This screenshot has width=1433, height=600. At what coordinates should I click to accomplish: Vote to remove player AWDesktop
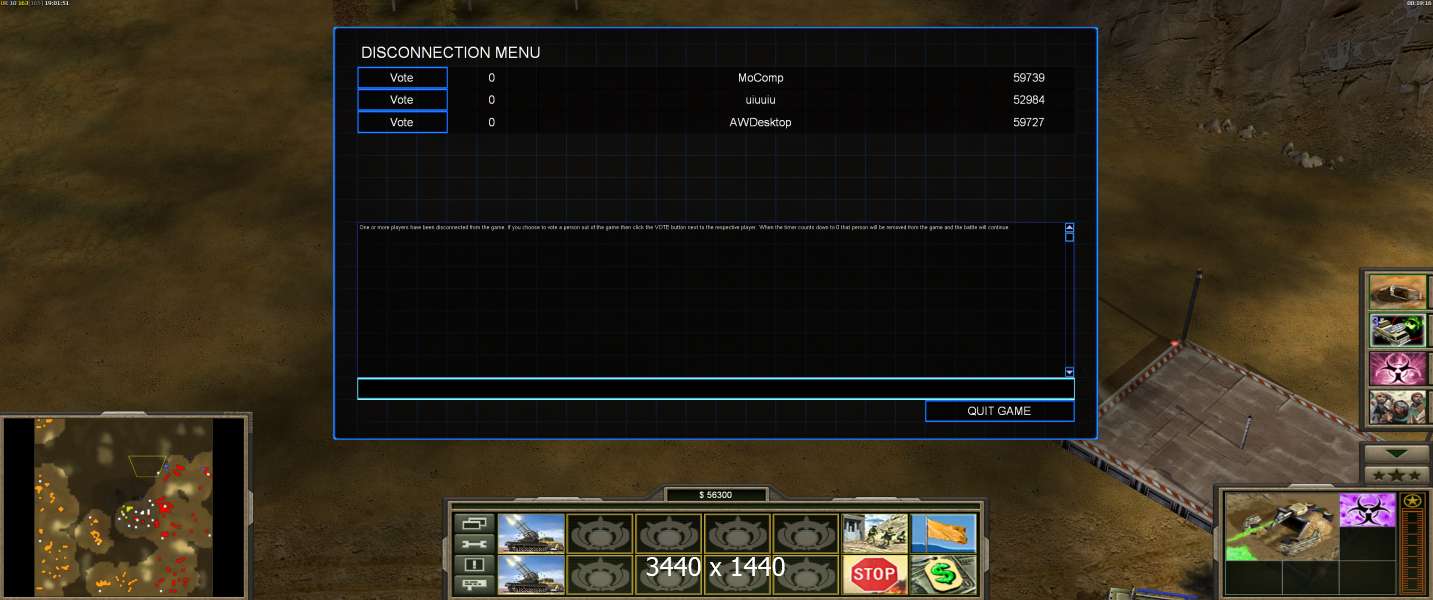(402, 122)
